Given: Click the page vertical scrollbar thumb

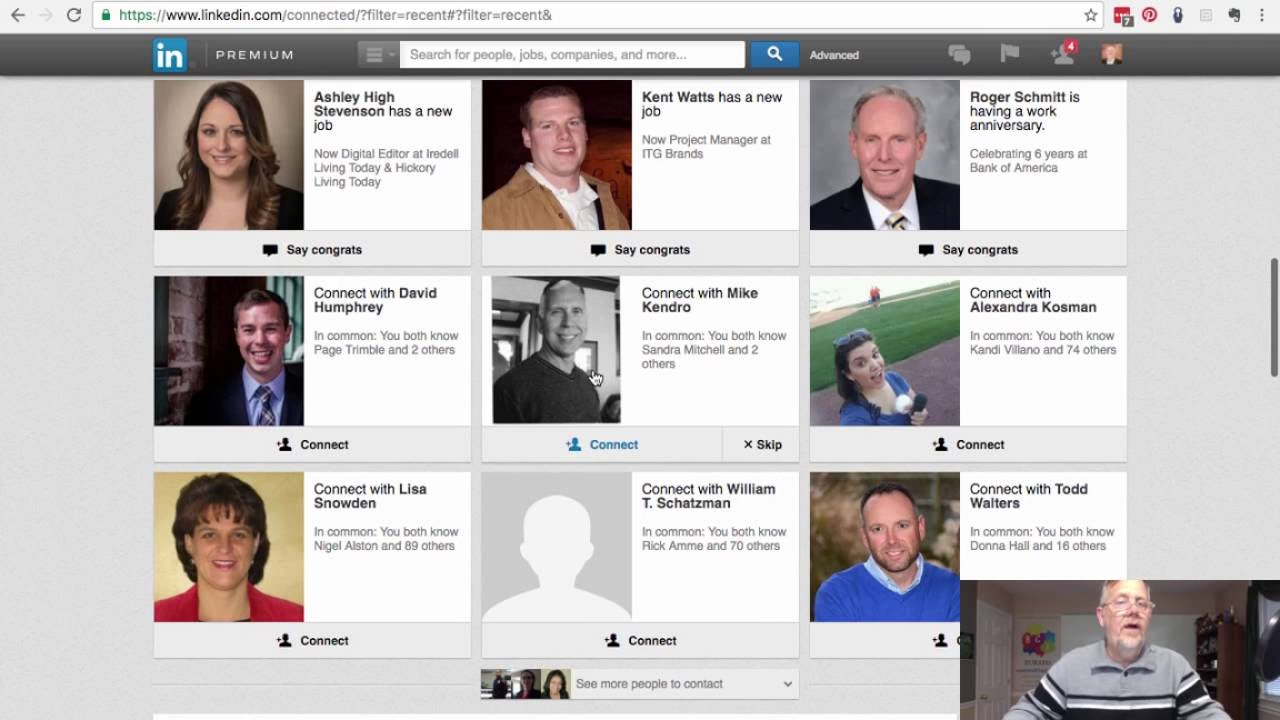Looking at the screenshot, I should (1274, 317).
